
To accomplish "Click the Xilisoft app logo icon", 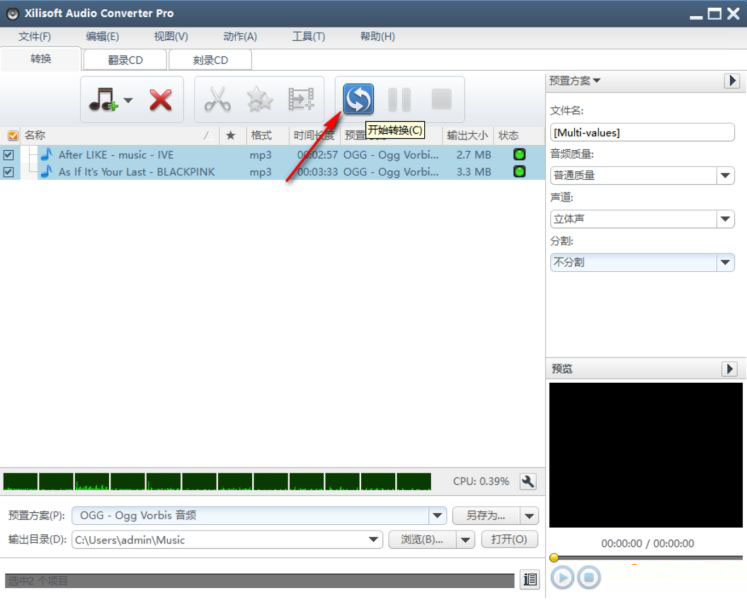I will [12, 13].
